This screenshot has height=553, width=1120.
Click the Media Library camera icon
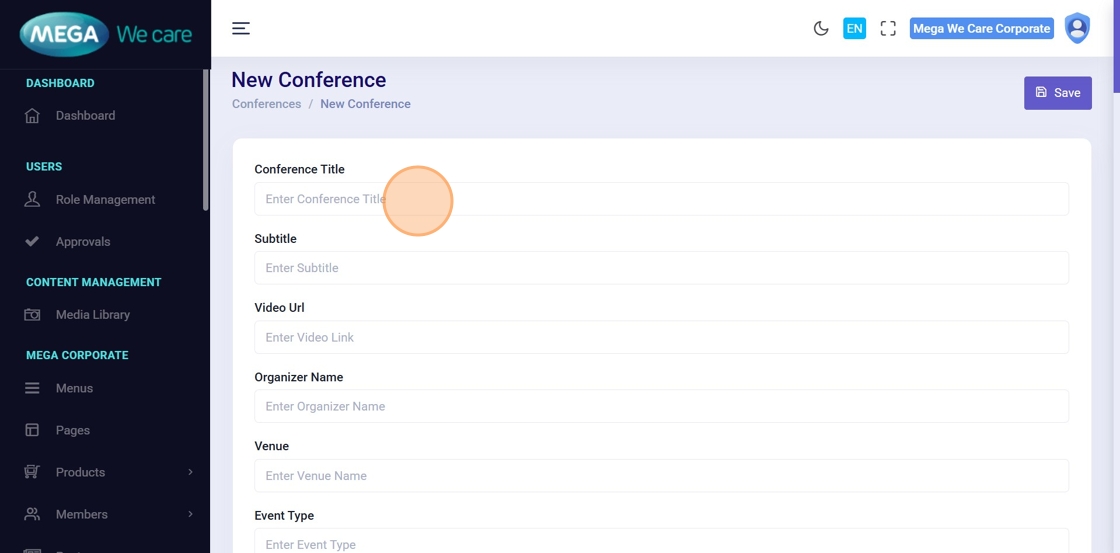tap(32, 315)
